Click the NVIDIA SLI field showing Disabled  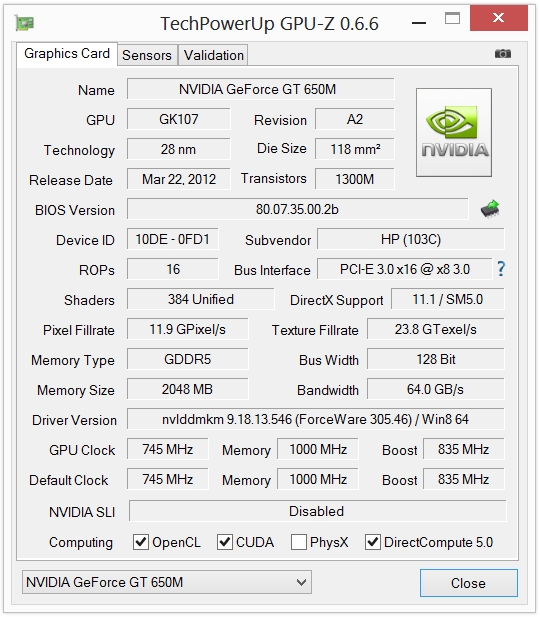tap(318, 511)
